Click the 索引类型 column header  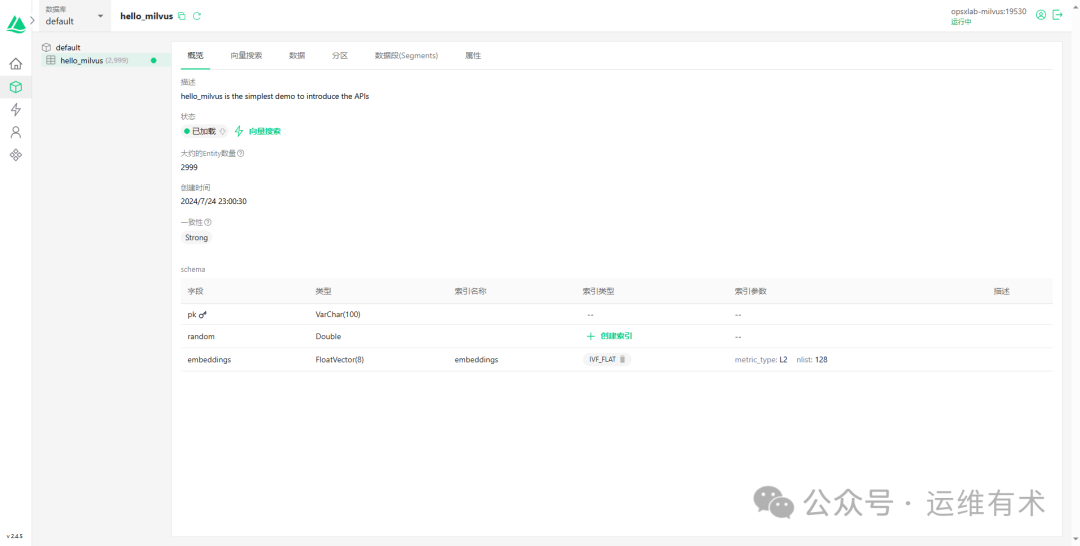click(598, 291)
